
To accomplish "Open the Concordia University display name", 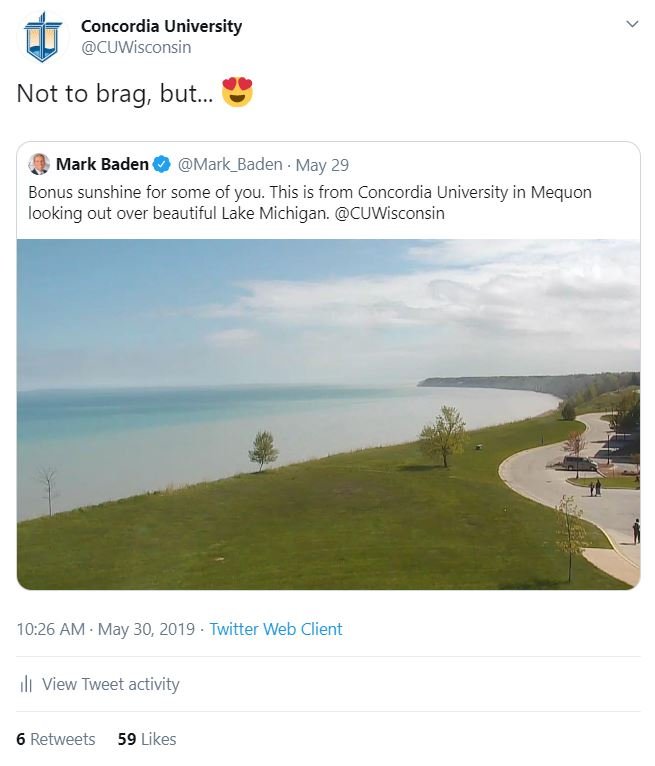I will coord(161,26).
